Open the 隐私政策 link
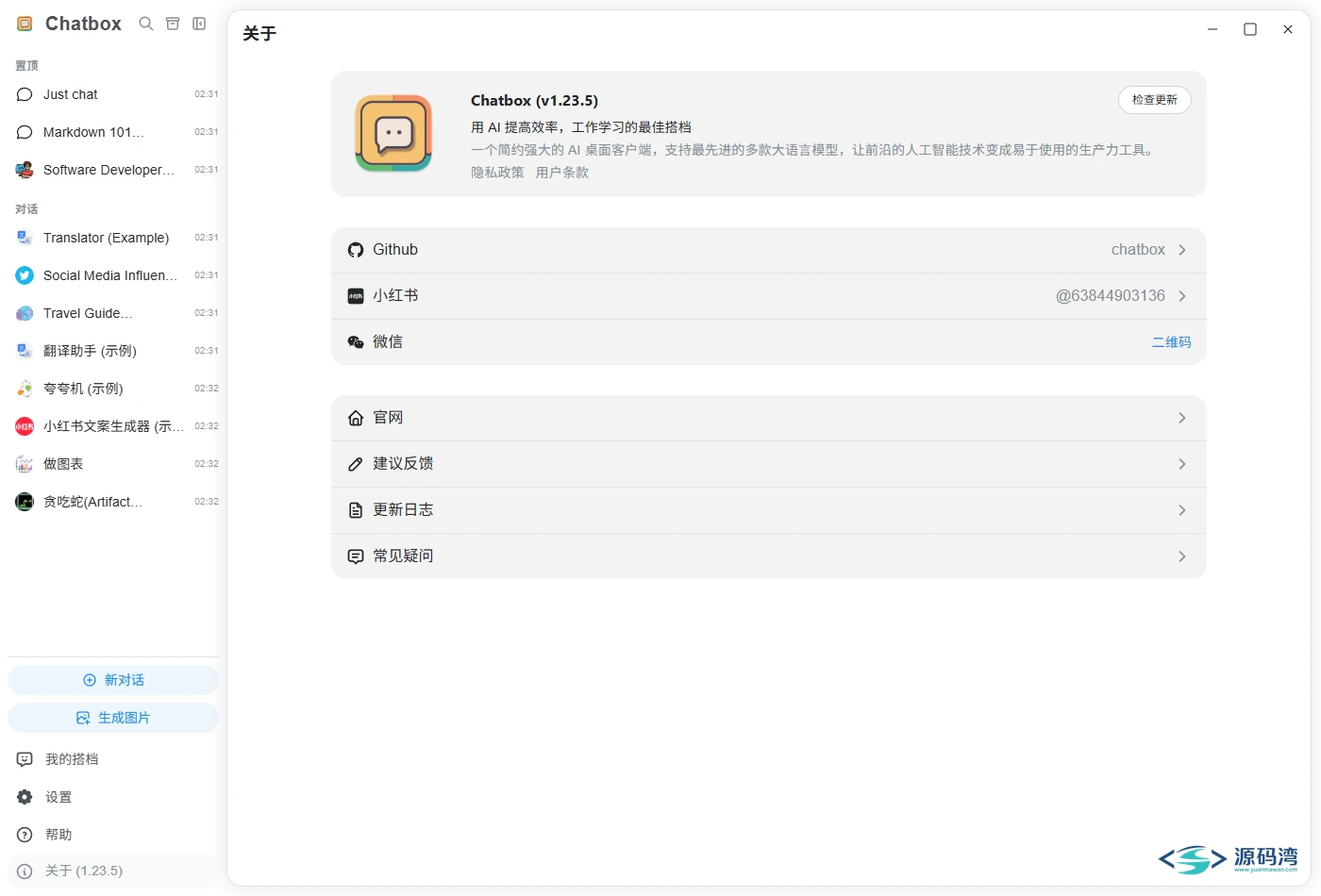The width and height of the screenshot is (1321, 896). pos(497,173)
